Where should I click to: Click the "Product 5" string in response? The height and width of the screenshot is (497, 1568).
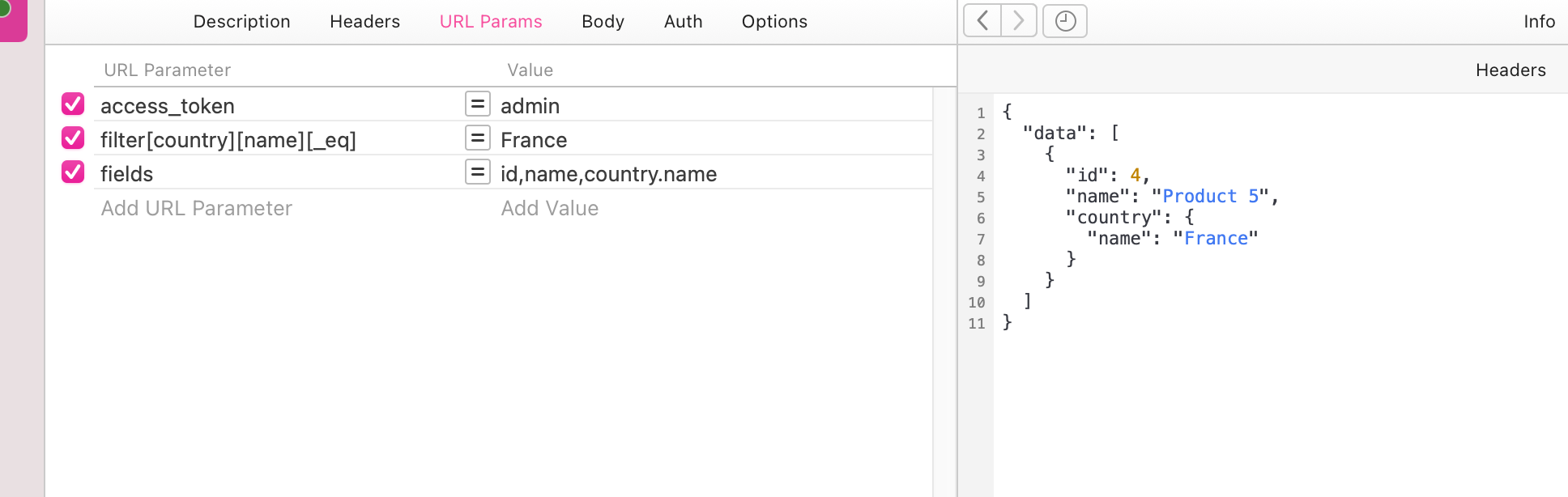(x=1210, y=196)
